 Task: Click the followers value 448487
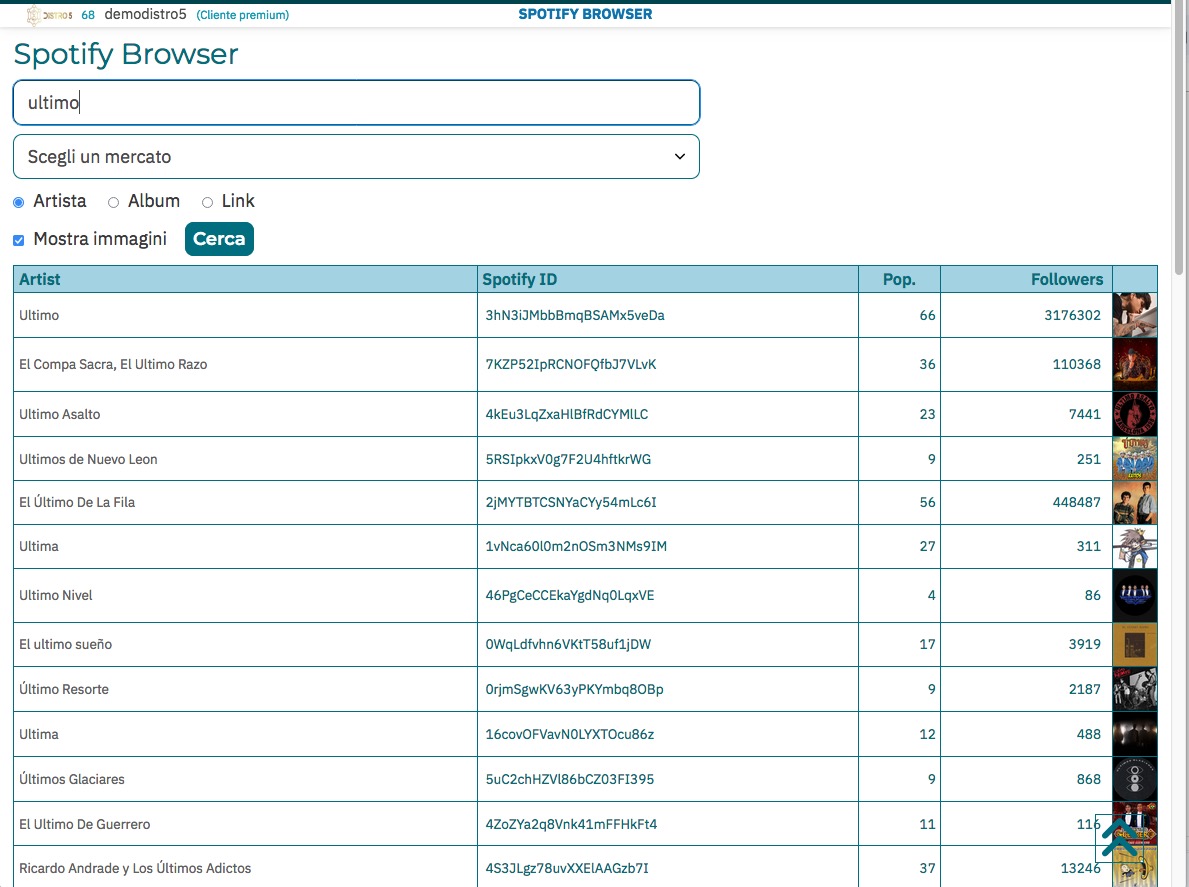click(1076, 503)
